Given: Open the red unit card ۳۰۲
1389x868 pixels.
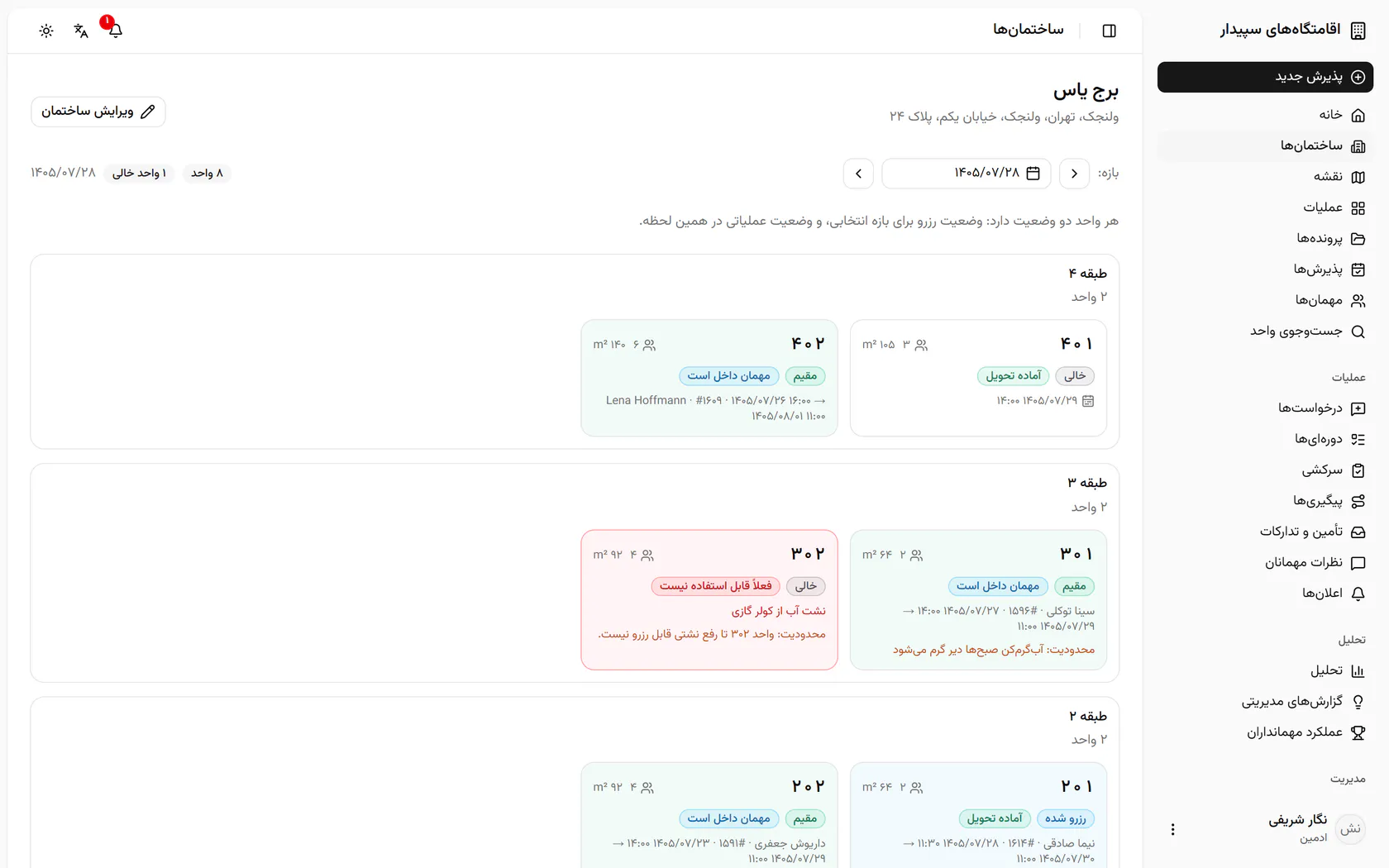Looking at the screenshot, I should (709, 599).
